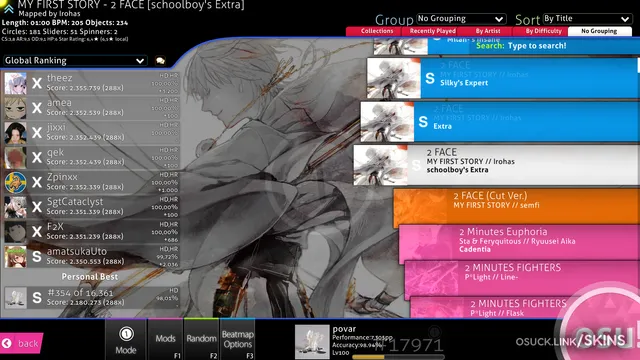Click the X rank icon for jixxi

[x=37, y=133]
